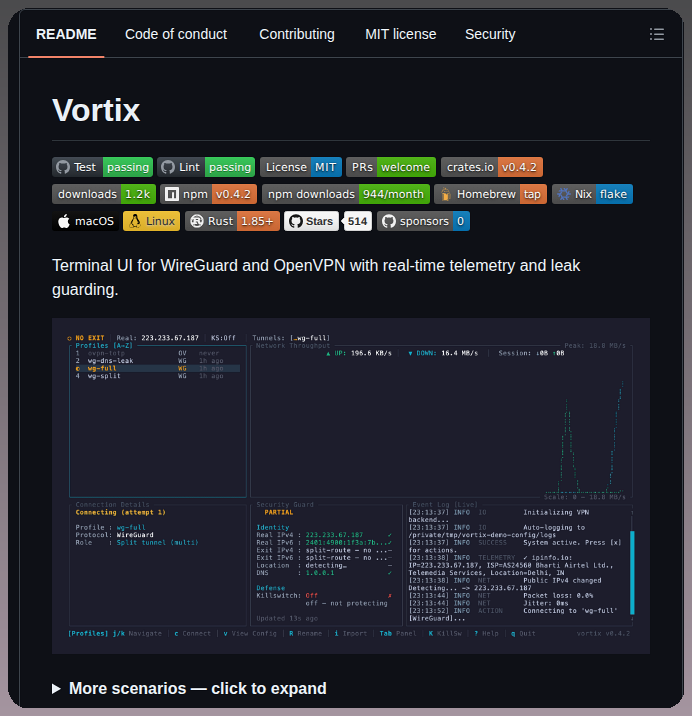Open the Code of conduct tab
Screen dimensions: 692x716
point(176,34)
